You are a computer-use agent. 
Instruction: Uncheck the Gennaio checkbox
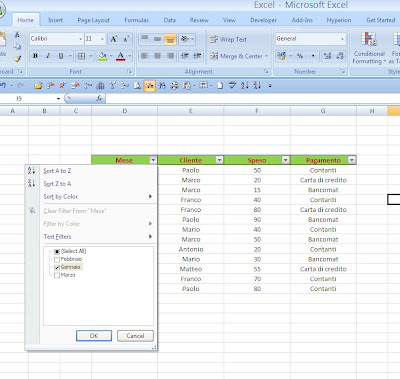[x=57, y=267]
